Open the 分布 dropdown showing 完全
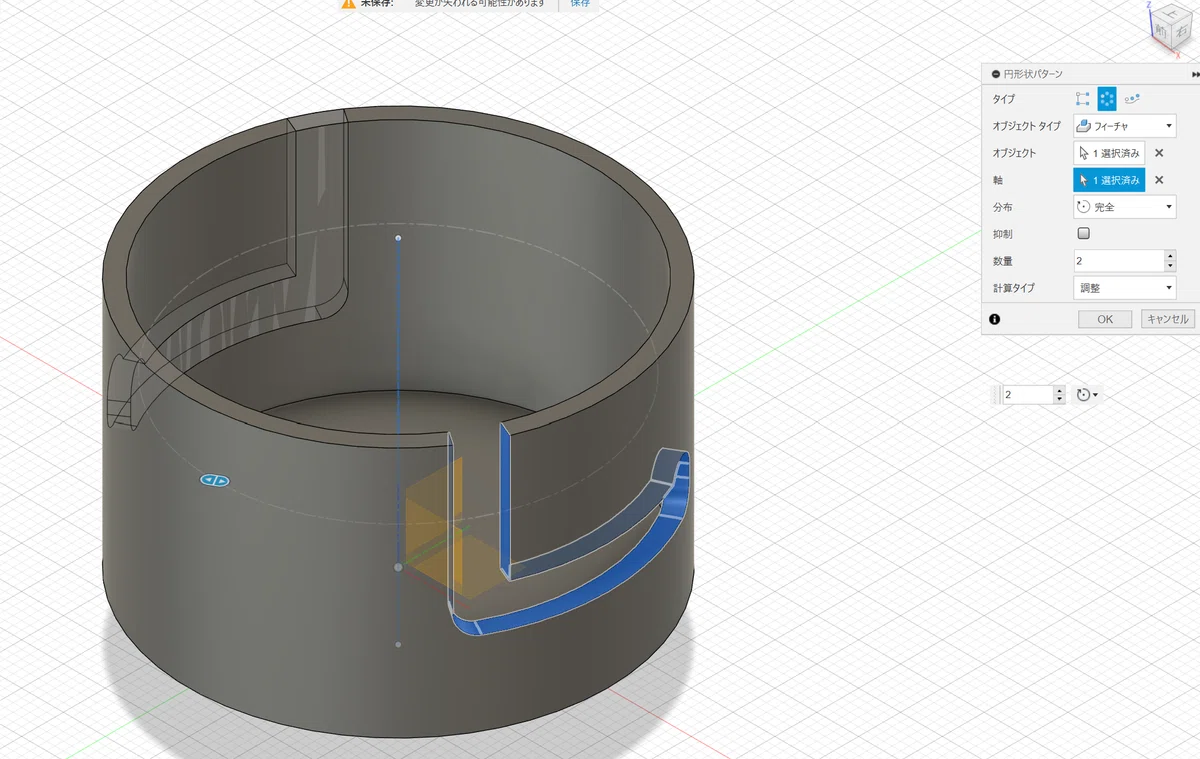1200x759 pixels. [x=1124, y=207]
